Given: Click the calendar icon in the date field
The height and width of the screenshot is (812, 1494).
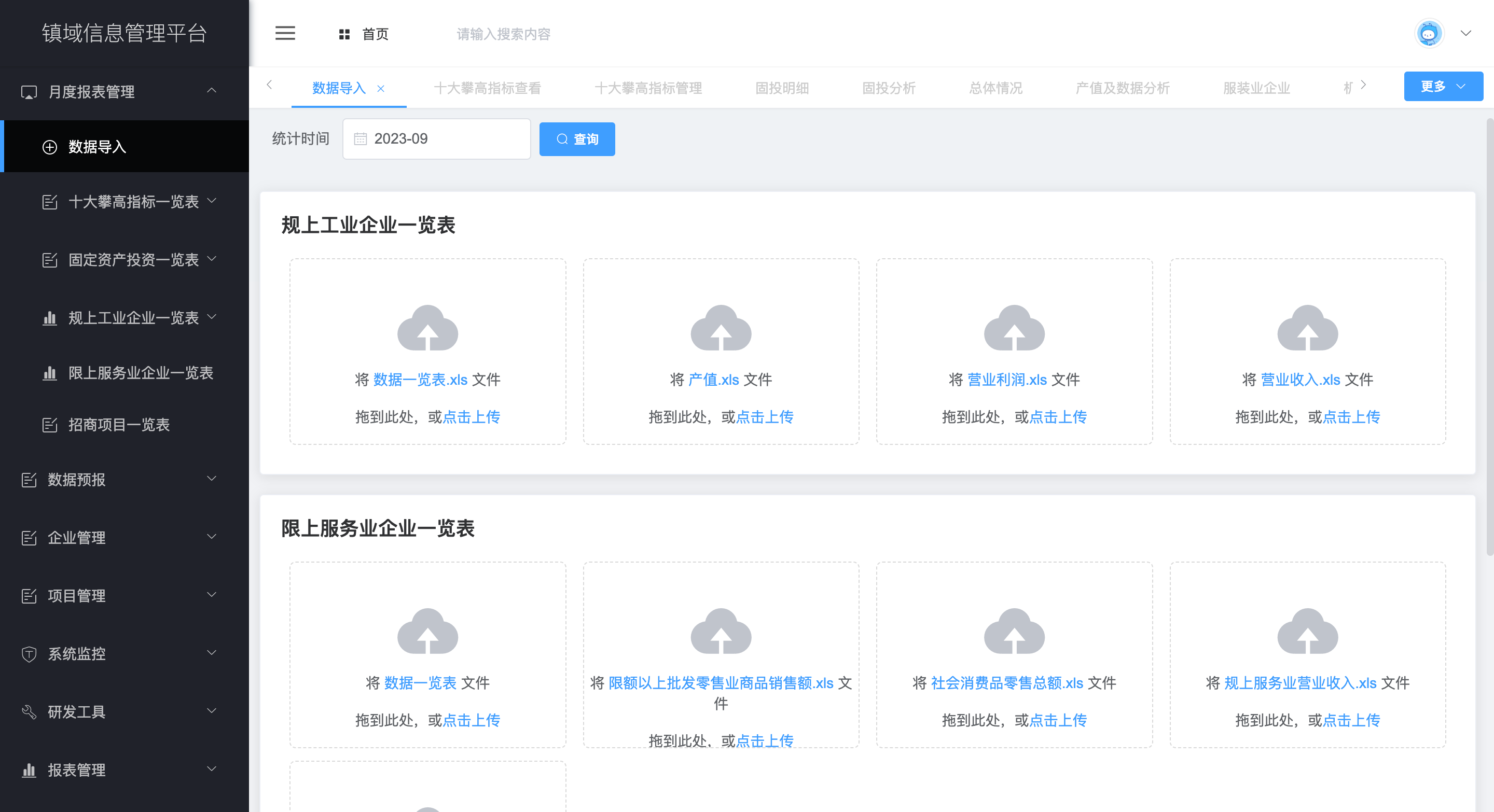Looking at the screenshot, I should [x=360, y=139].
